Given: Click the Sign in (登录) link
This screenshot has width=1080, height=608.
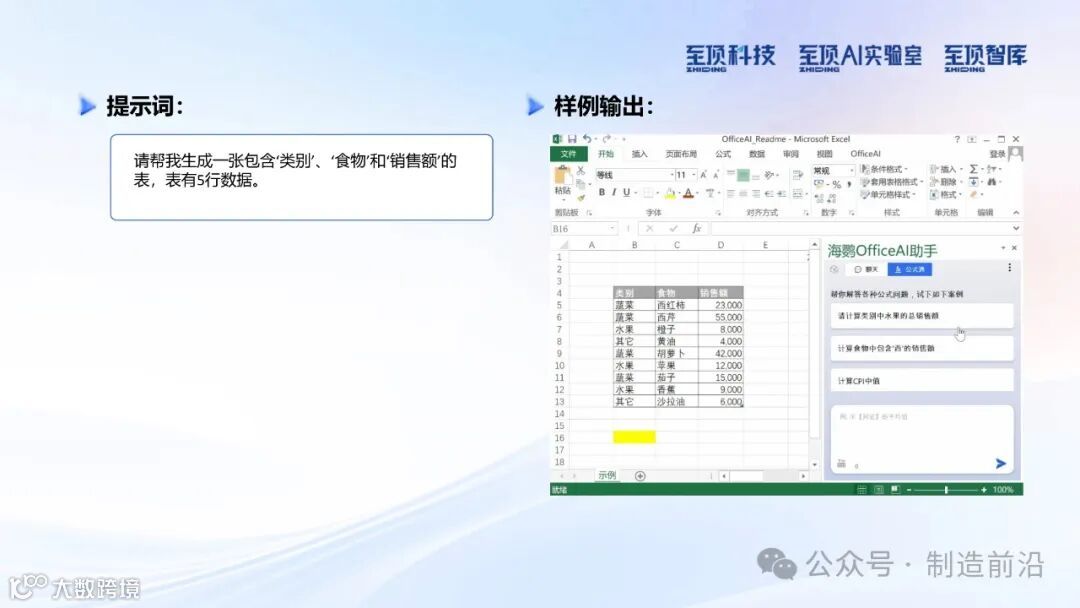Looking at the screenshot, I should click(x=997, y=154).
